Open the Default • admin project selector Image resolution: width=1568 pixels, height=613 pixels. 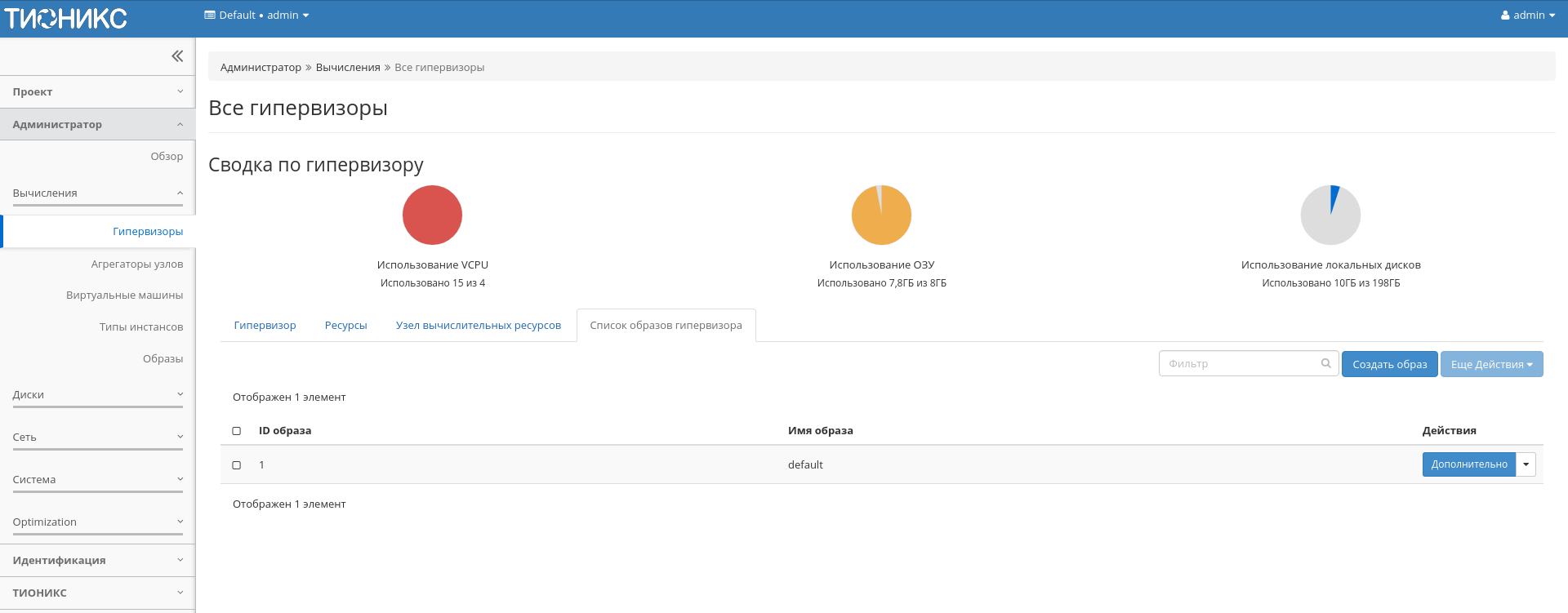pos(256,16)
